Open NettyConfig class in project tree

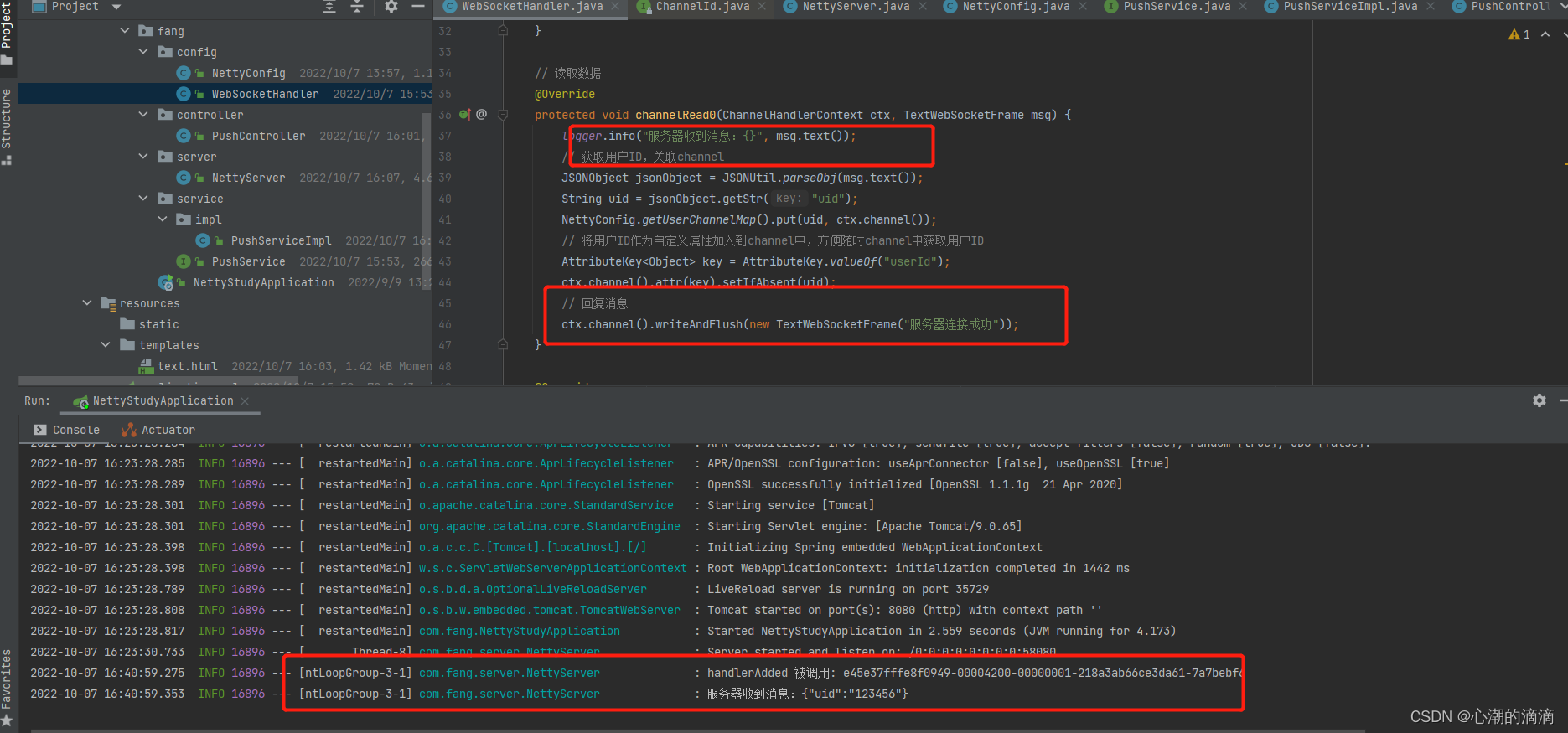pyautogui.click(x=248, y=73)
